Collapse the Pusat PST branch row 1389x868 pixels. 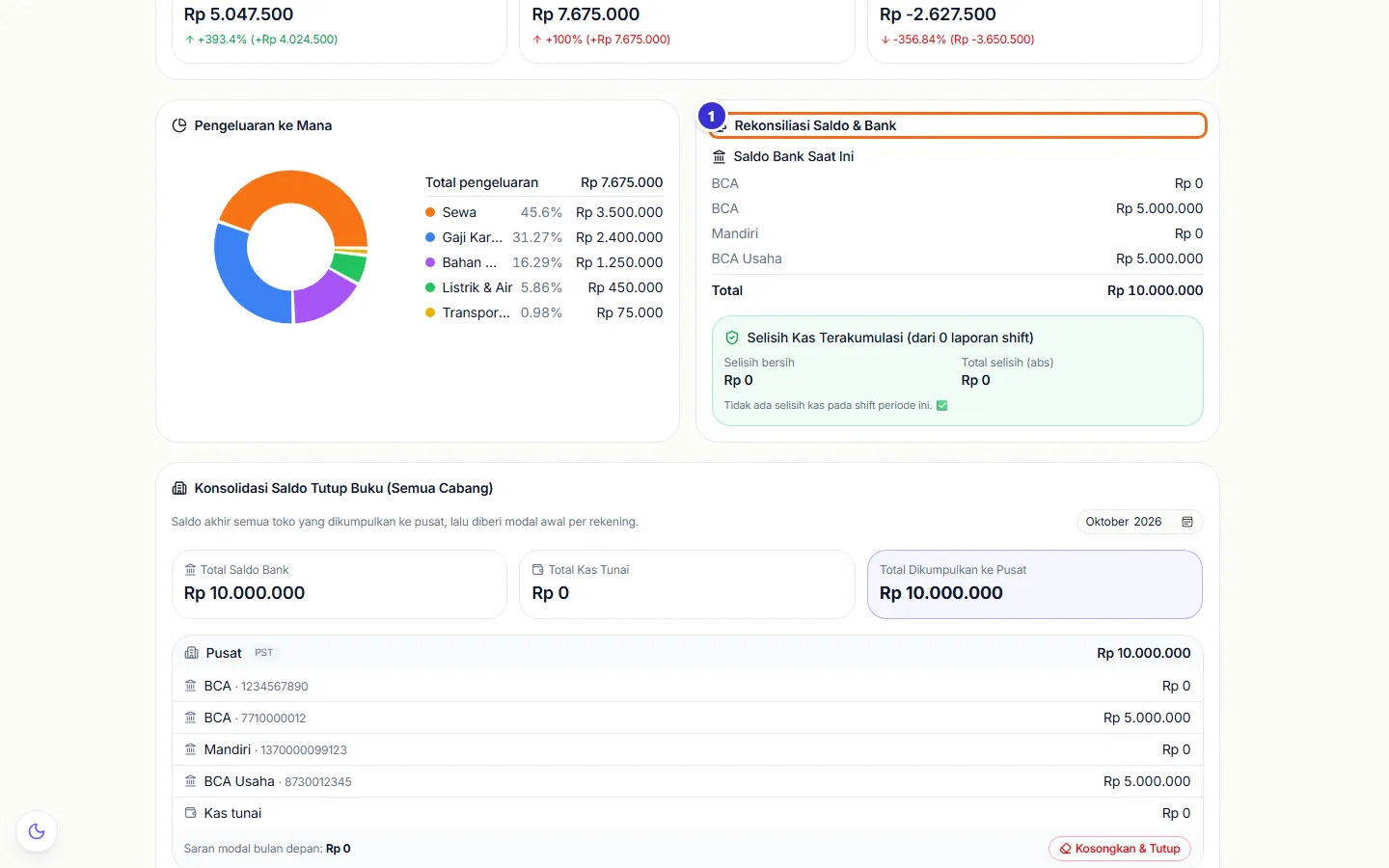click(x=688, y=653)
